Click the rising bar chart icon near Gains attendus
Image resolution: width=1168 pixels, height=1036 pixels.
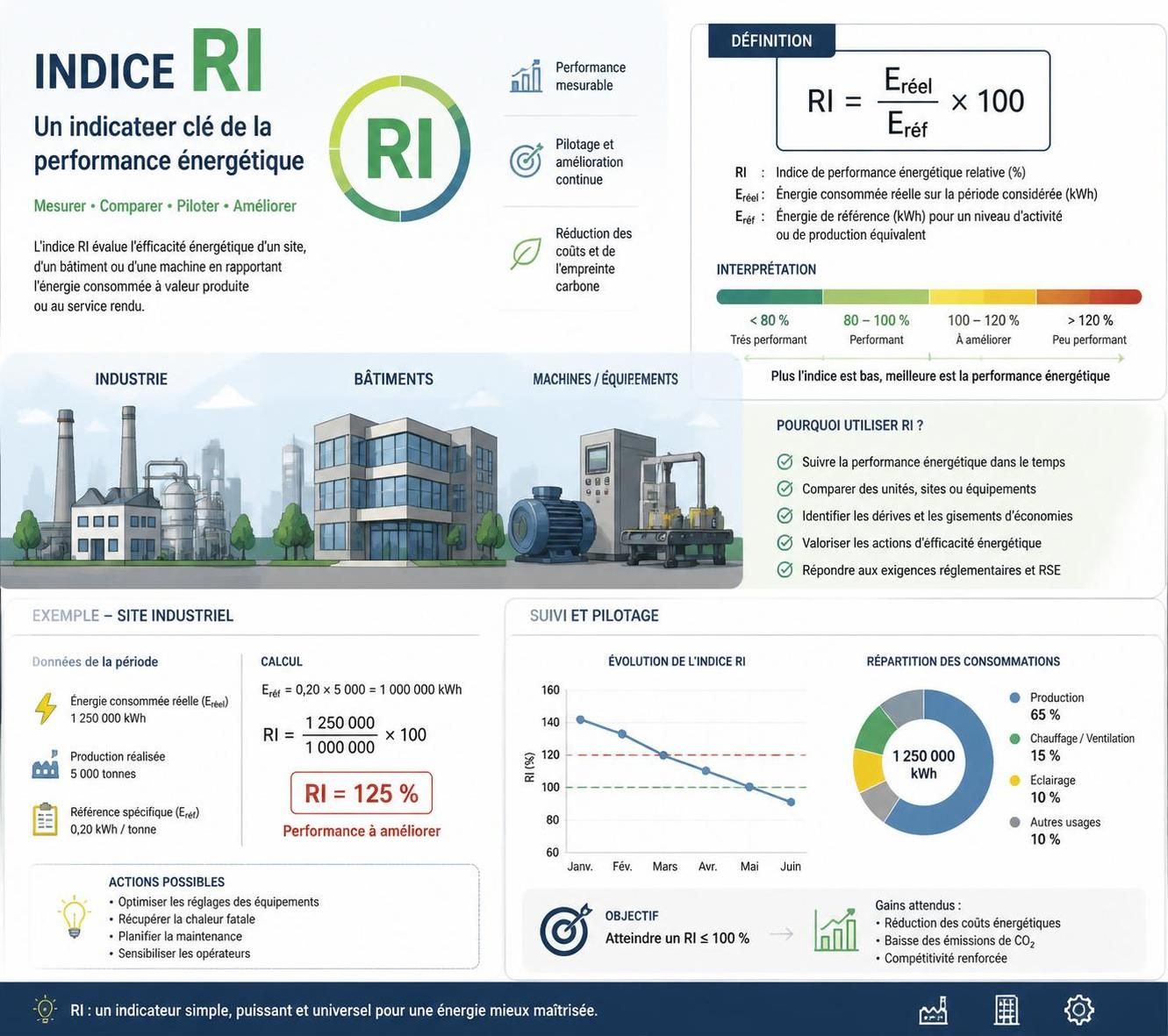coord(835,930)
